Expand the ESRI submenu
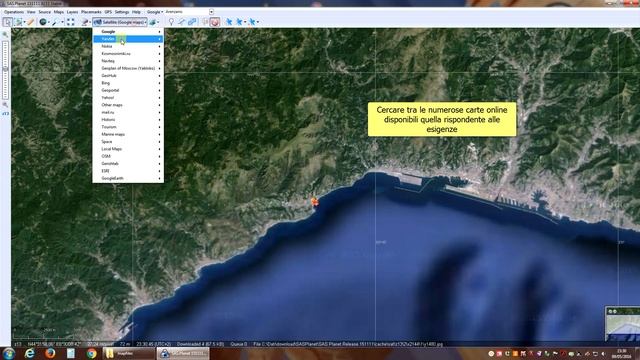640x360 pixels. coord(128,171)
